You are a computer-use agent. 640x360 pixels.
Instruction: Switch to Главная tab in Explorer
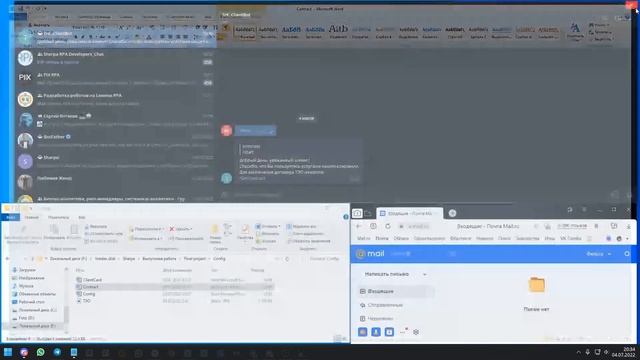(32, 217)
